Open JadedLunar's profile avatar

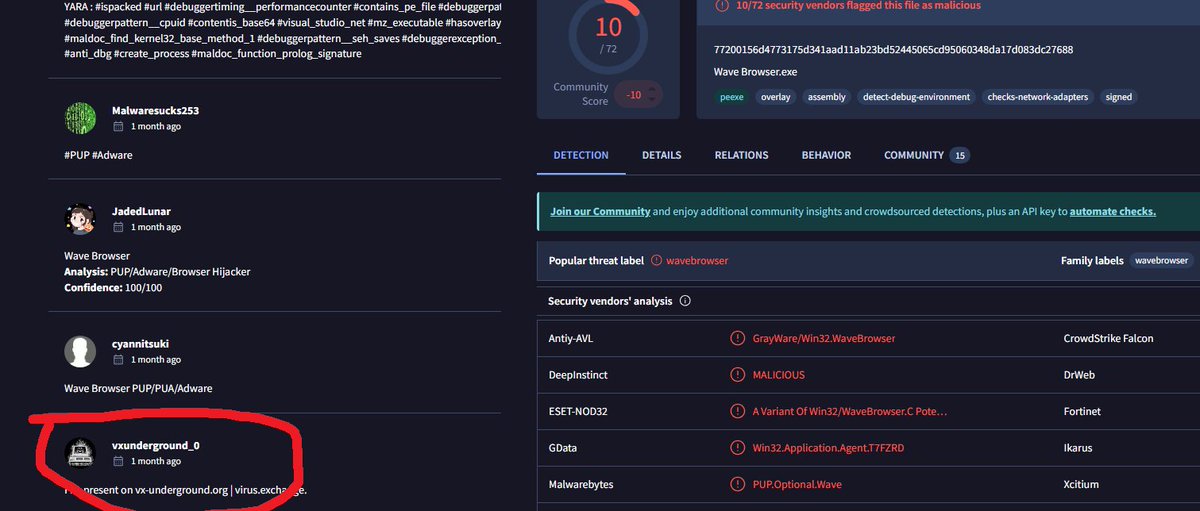(80, 219)
